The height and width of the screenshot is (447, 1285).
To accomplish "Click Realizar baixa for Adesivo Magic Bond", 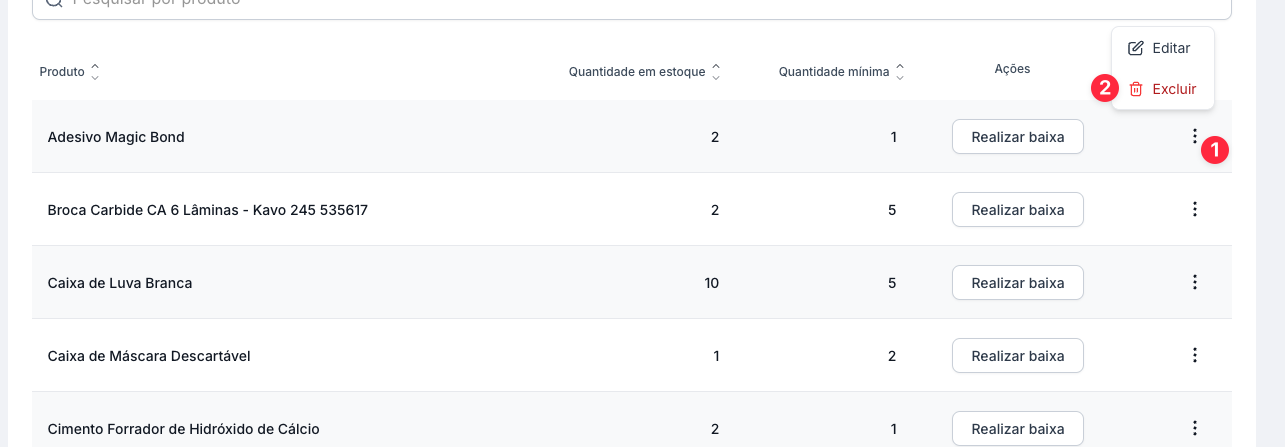I will [1017, 137].
